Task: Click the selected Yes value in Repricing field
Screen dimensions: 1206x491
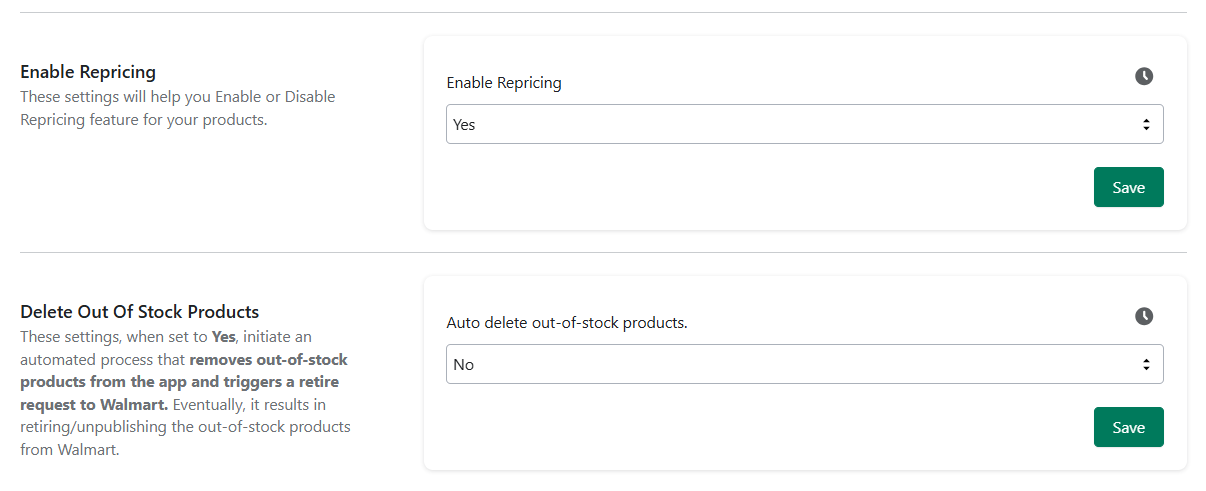Action: click(464, 125)
